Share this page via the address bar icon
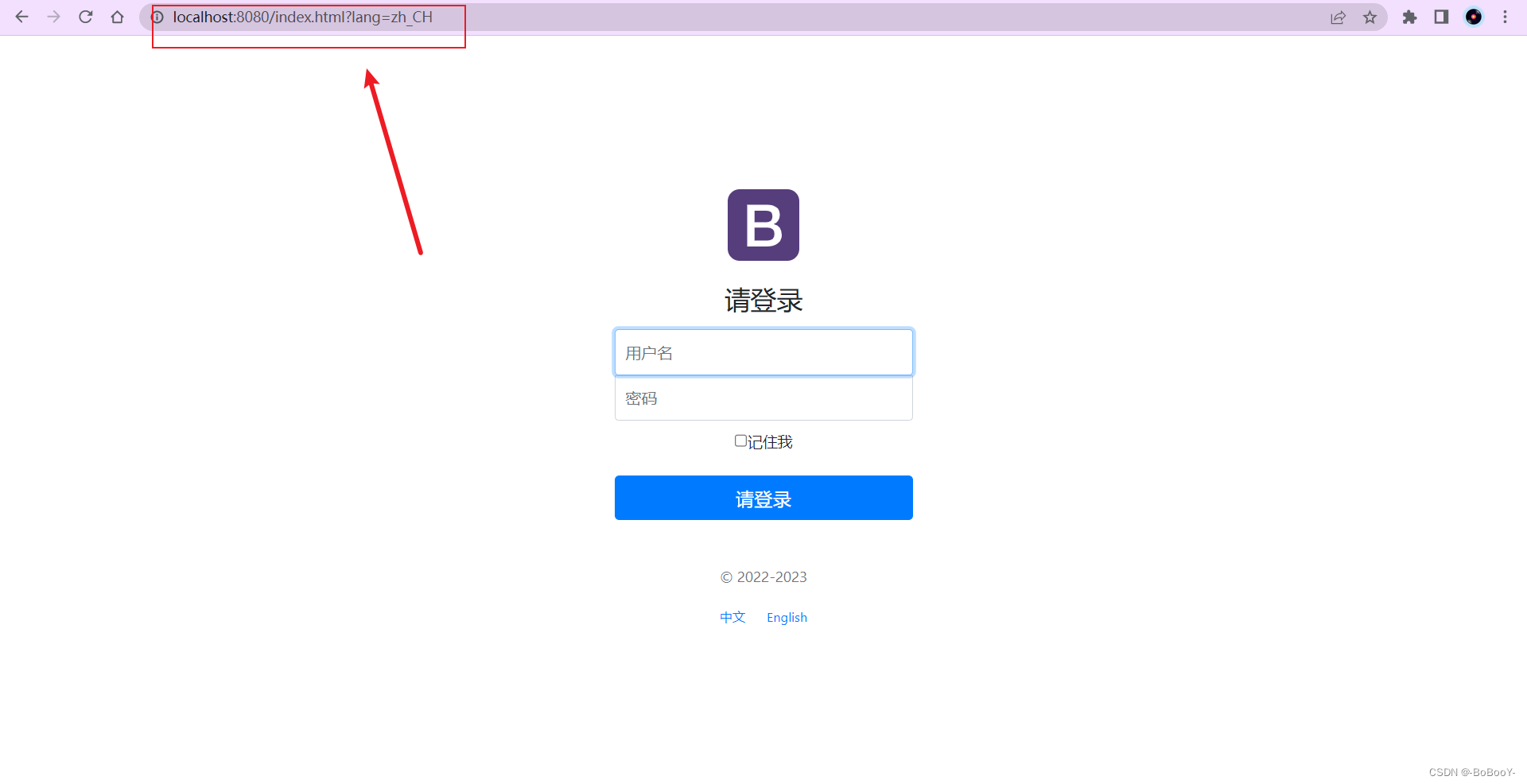This screenshot has width=1527, height=784. click(1338, 17)
